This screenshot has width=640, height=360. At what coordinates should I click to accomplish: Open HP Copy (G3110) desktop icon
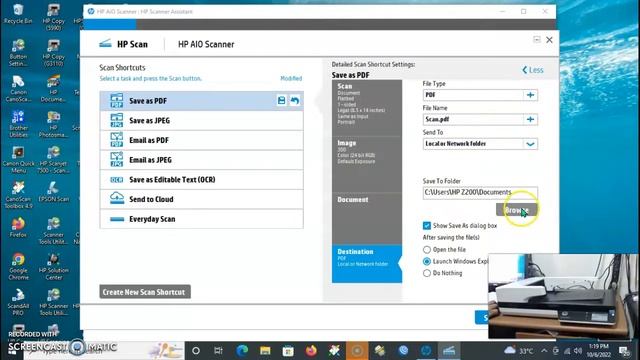[53, 53]
